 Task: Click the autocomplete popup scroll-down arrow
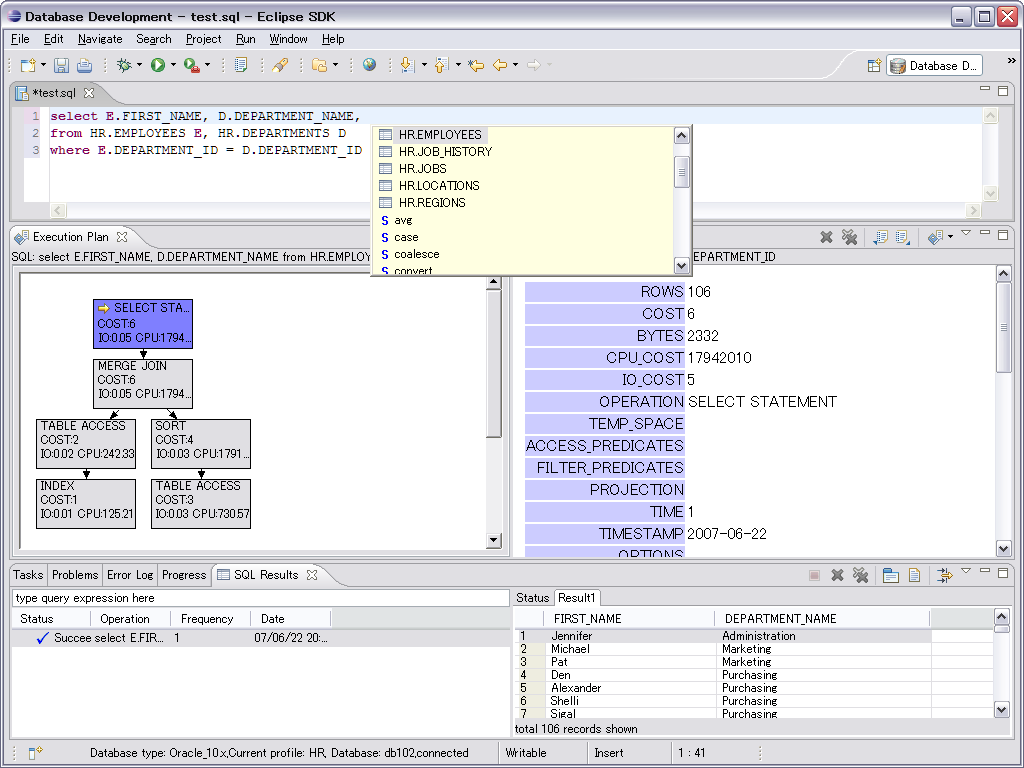click(681, 265)
